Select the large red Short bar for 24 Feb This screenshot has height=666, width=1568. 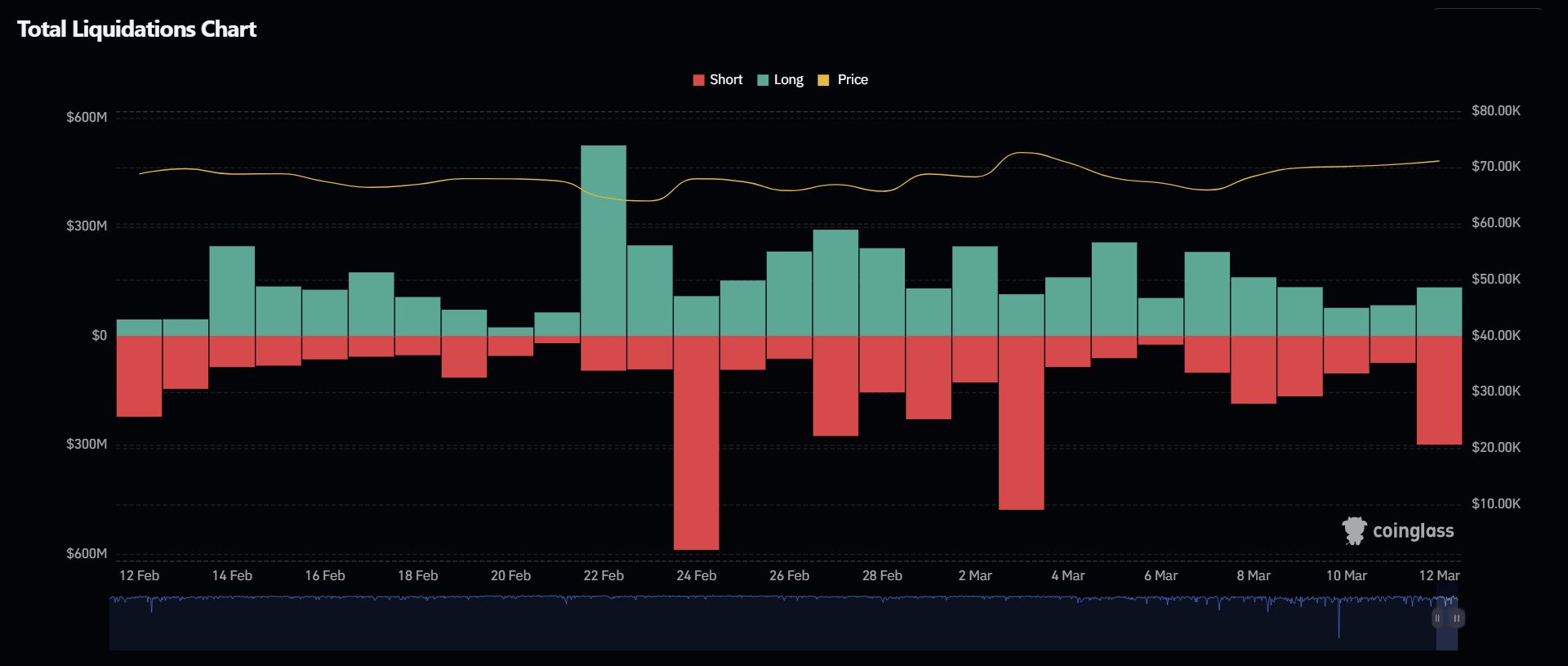(x=697, y=442)
